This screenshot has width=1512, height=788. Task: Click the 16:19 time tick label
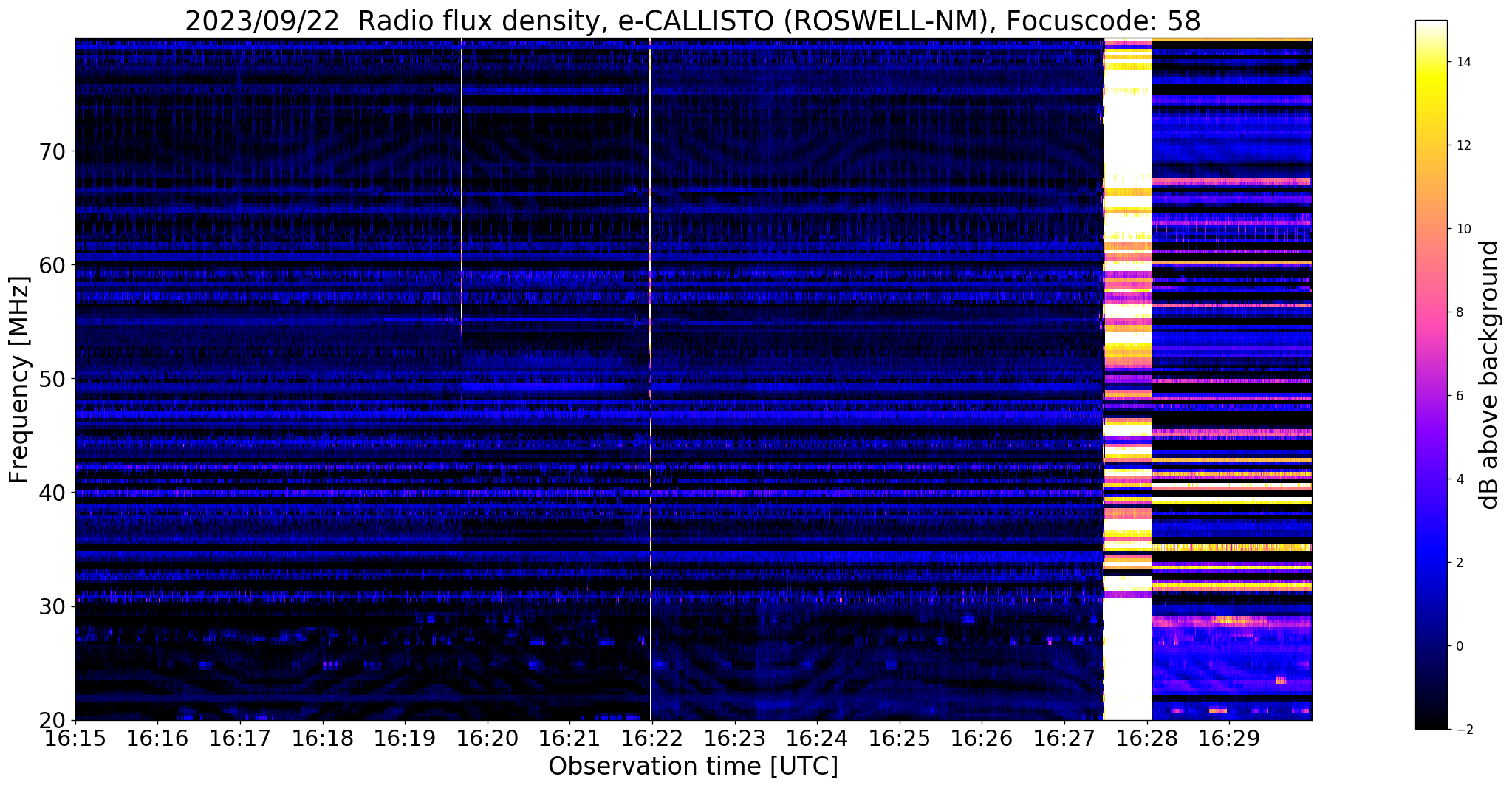tap(405, 737)
